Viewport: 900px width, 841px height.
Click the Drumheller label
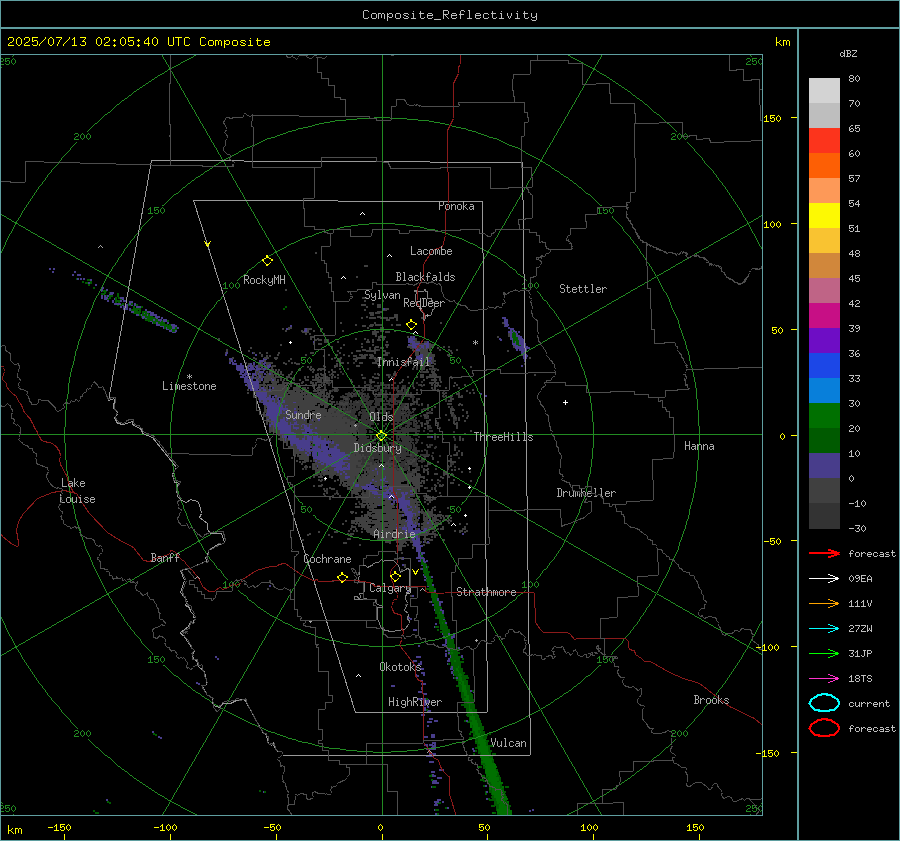pos(586,493)
